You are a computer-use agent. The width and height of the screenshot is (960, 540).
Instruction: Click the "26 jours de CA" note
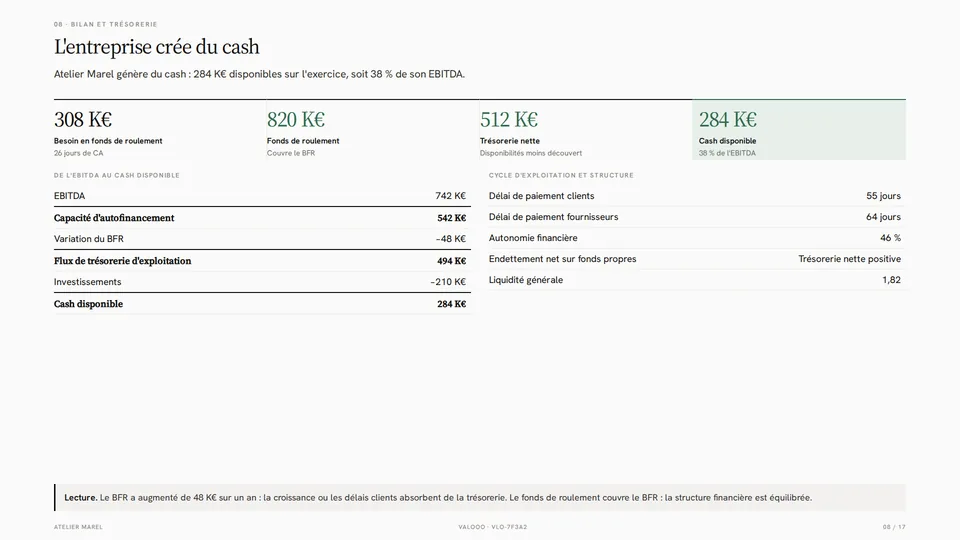click(x=78, y=153)
